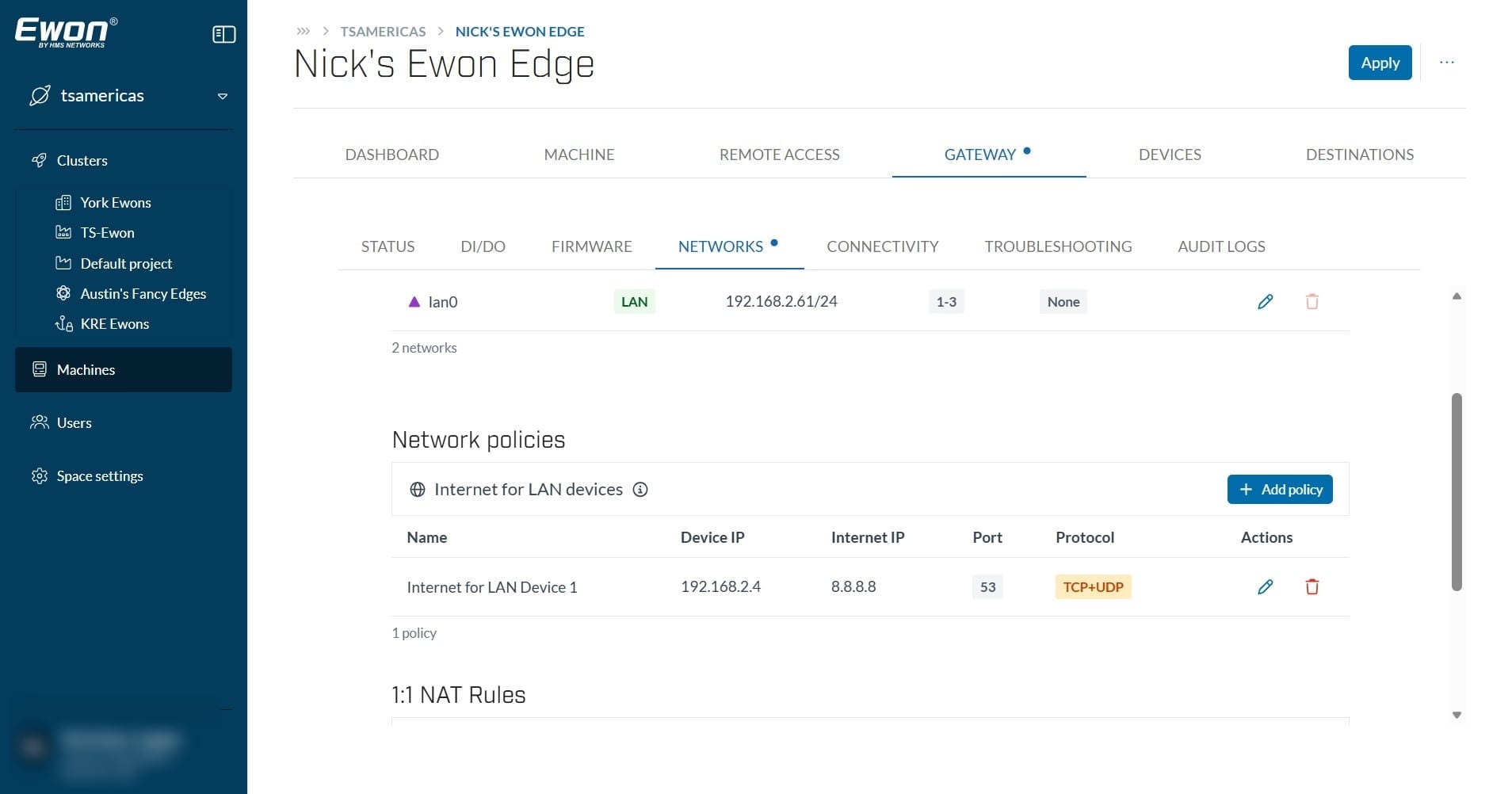1512x794 pixels.
Task: Delete Internet for LAN Device 1 policy
Action: tap(1312, 586)
